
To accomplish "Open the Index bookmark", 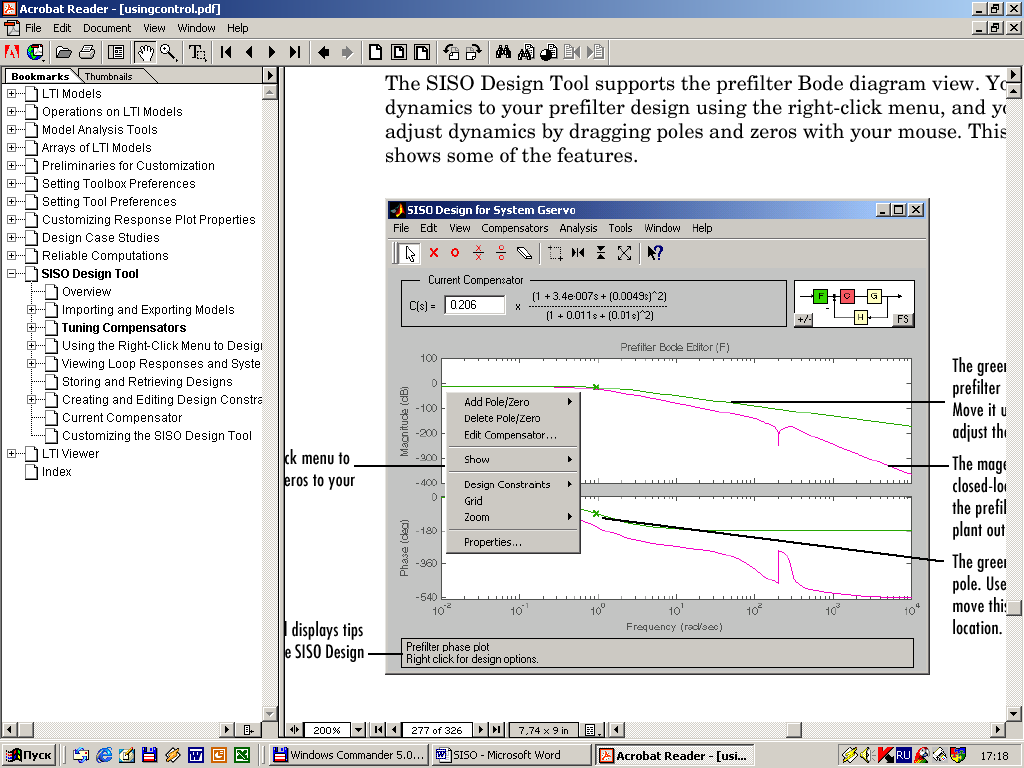I will tap(56, 472).
